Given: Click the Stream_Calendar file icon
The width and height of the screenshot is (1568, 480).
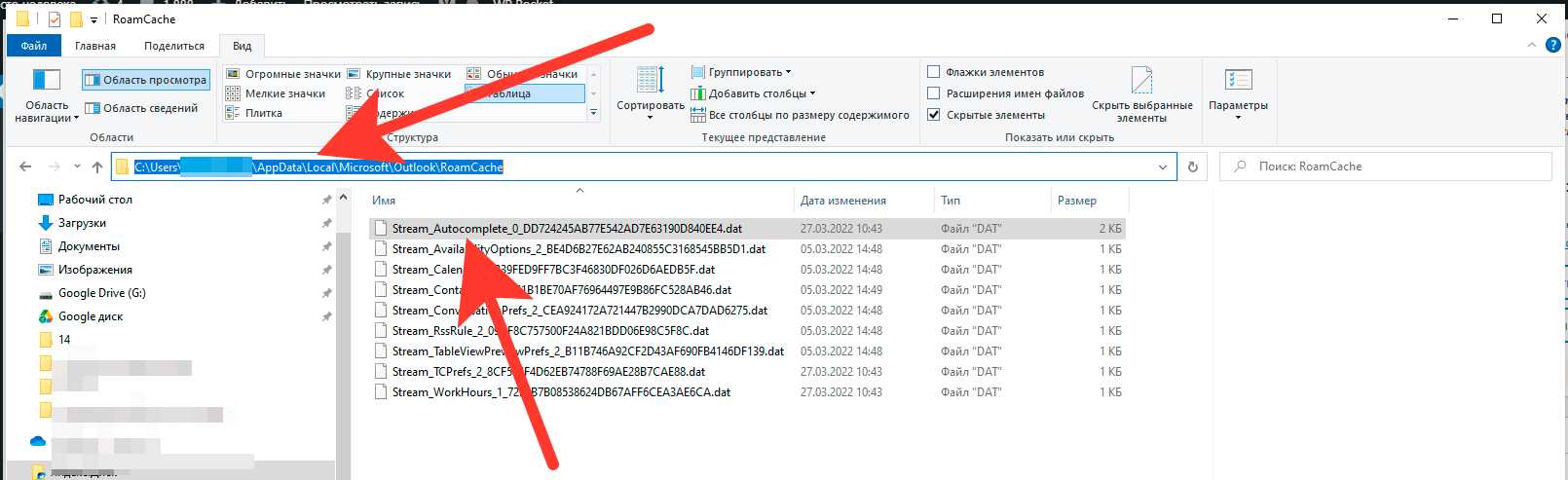Looking at the screenshot, I should 381,270.
